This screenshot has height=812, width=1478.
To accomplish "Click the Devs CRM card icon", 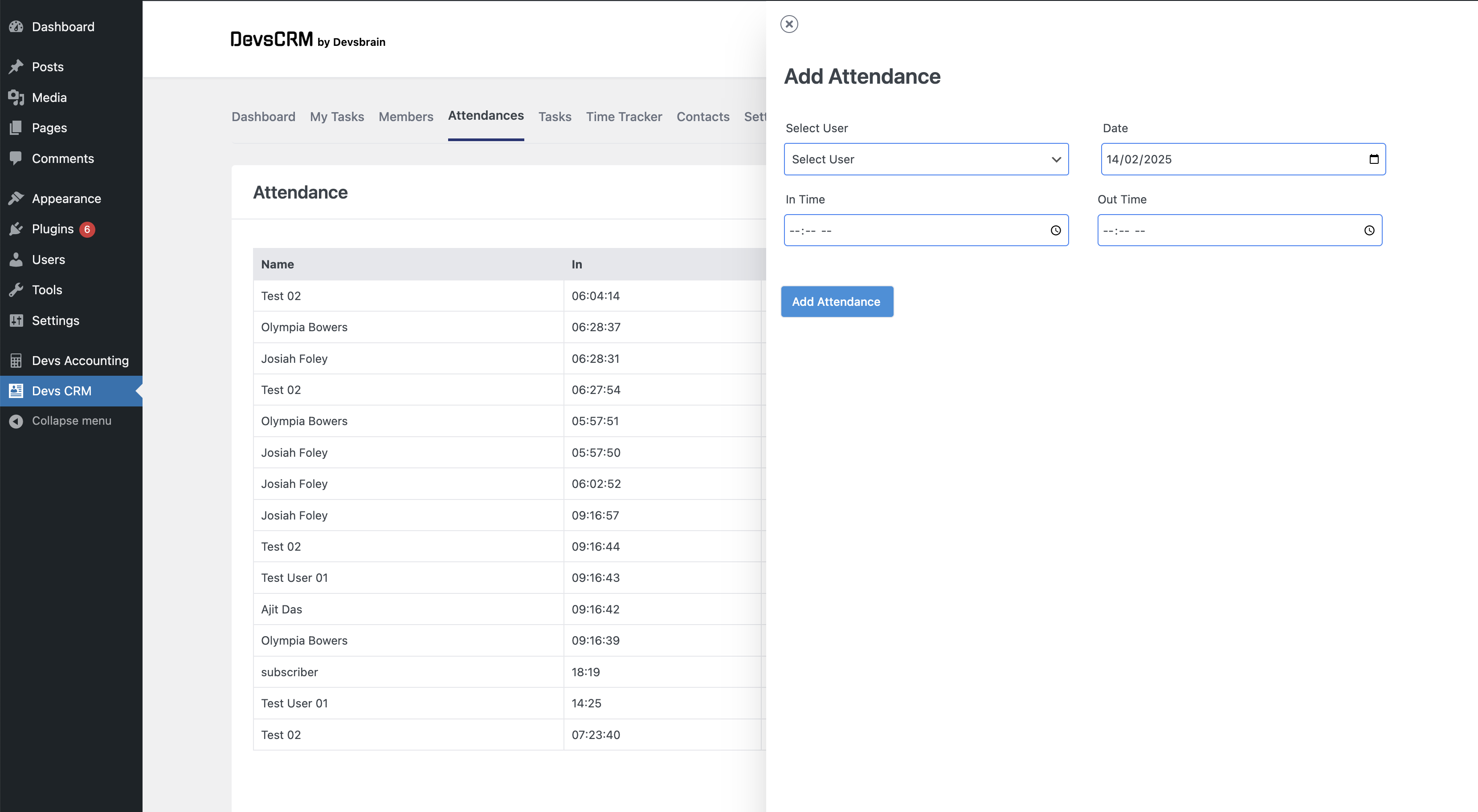I will [x=16, y=390].
